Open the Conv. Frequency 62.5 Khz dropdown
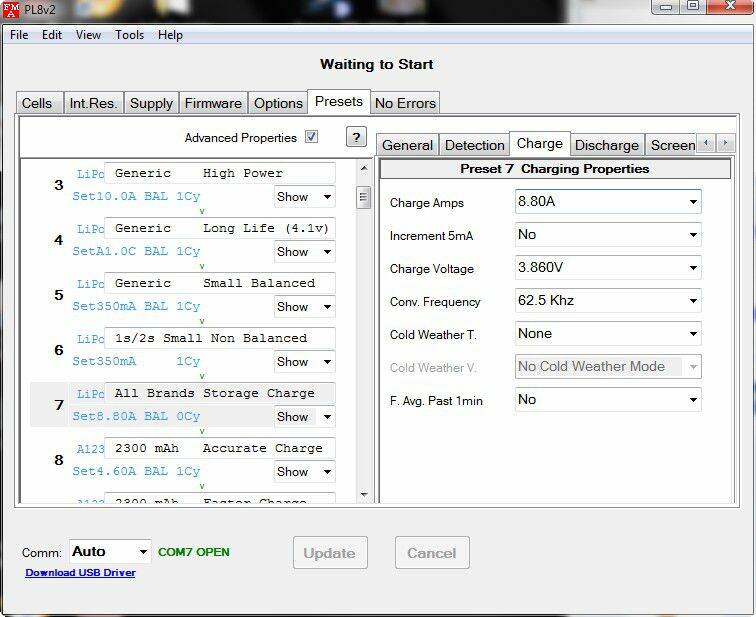Image resolution: width=756 pixels, height=617 pixels. 608,301
